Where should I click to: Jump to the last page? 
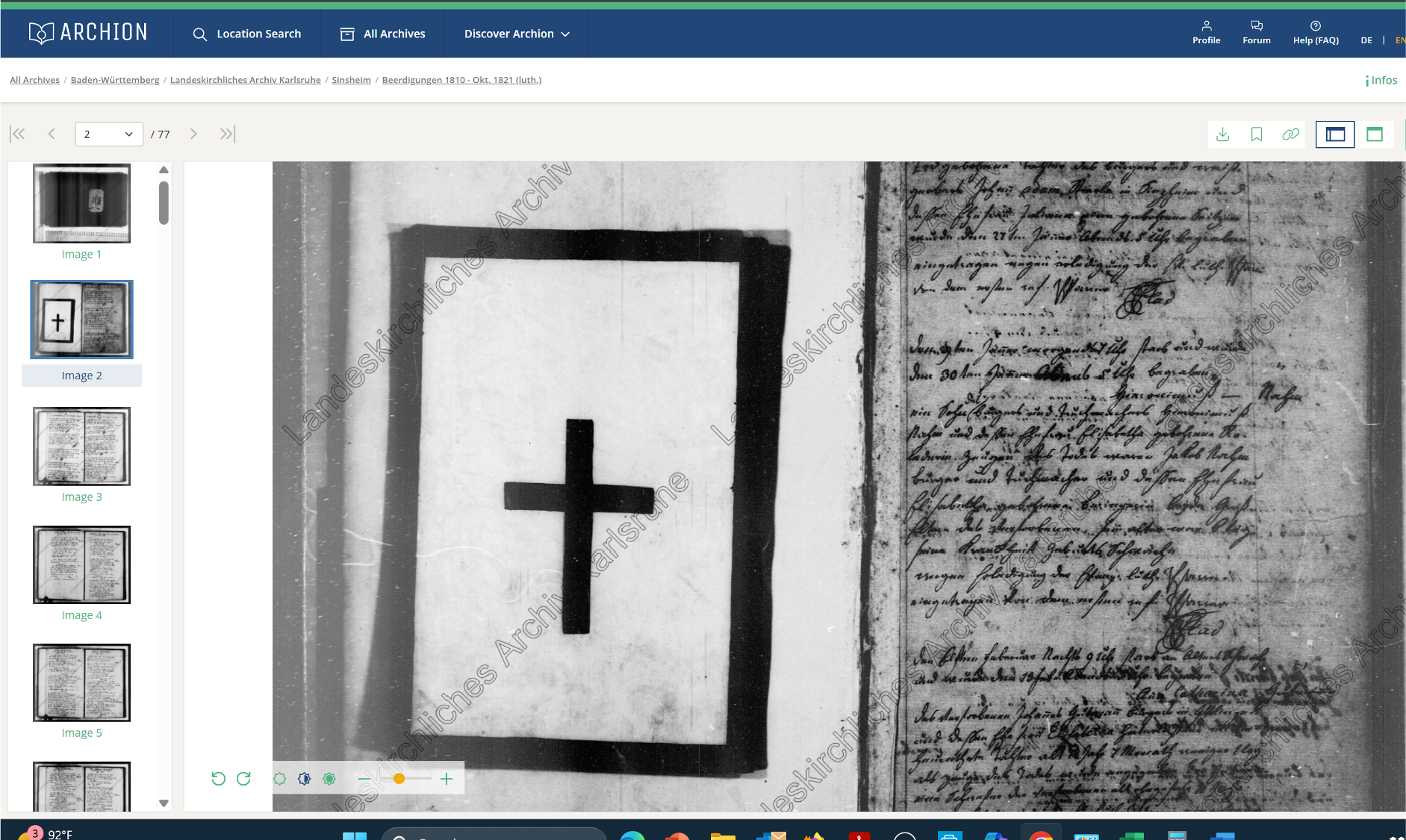[227, 134]
